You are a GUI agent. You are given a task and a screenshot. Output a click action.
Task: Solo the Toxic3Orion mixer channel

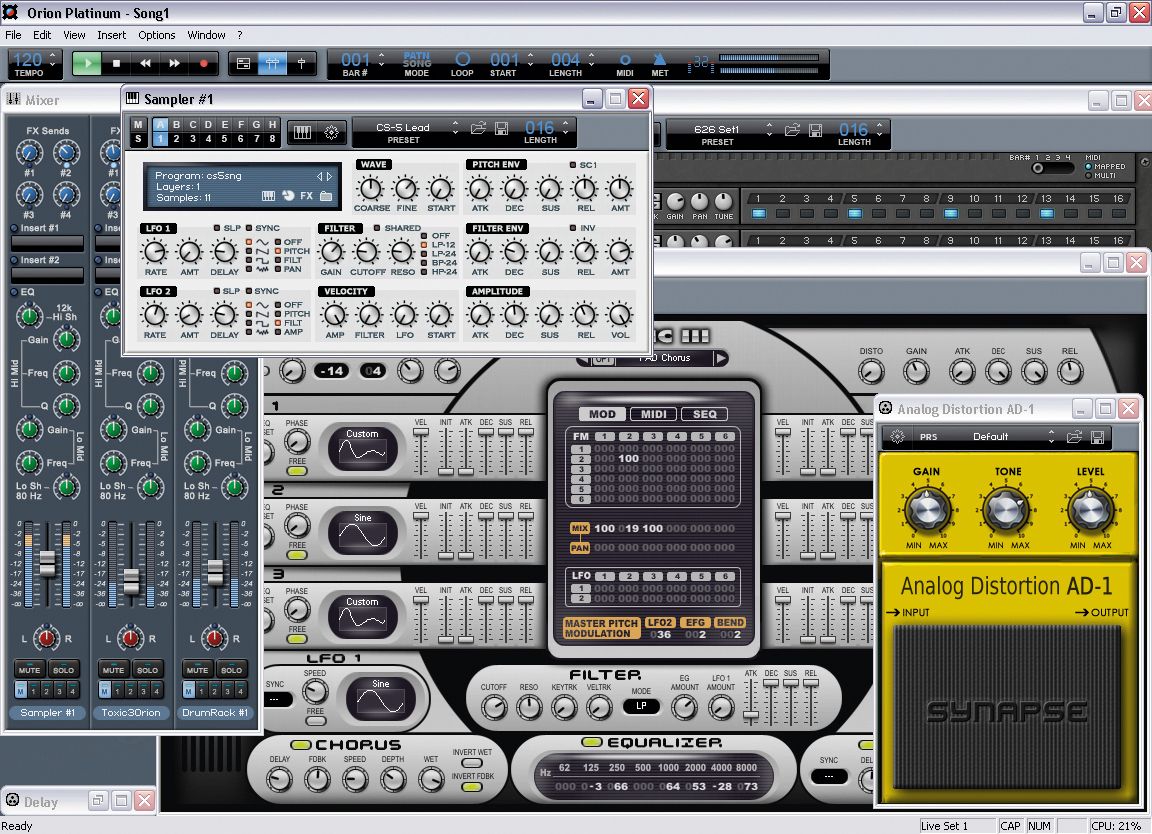pyautogui.click(x=147, y=669)
